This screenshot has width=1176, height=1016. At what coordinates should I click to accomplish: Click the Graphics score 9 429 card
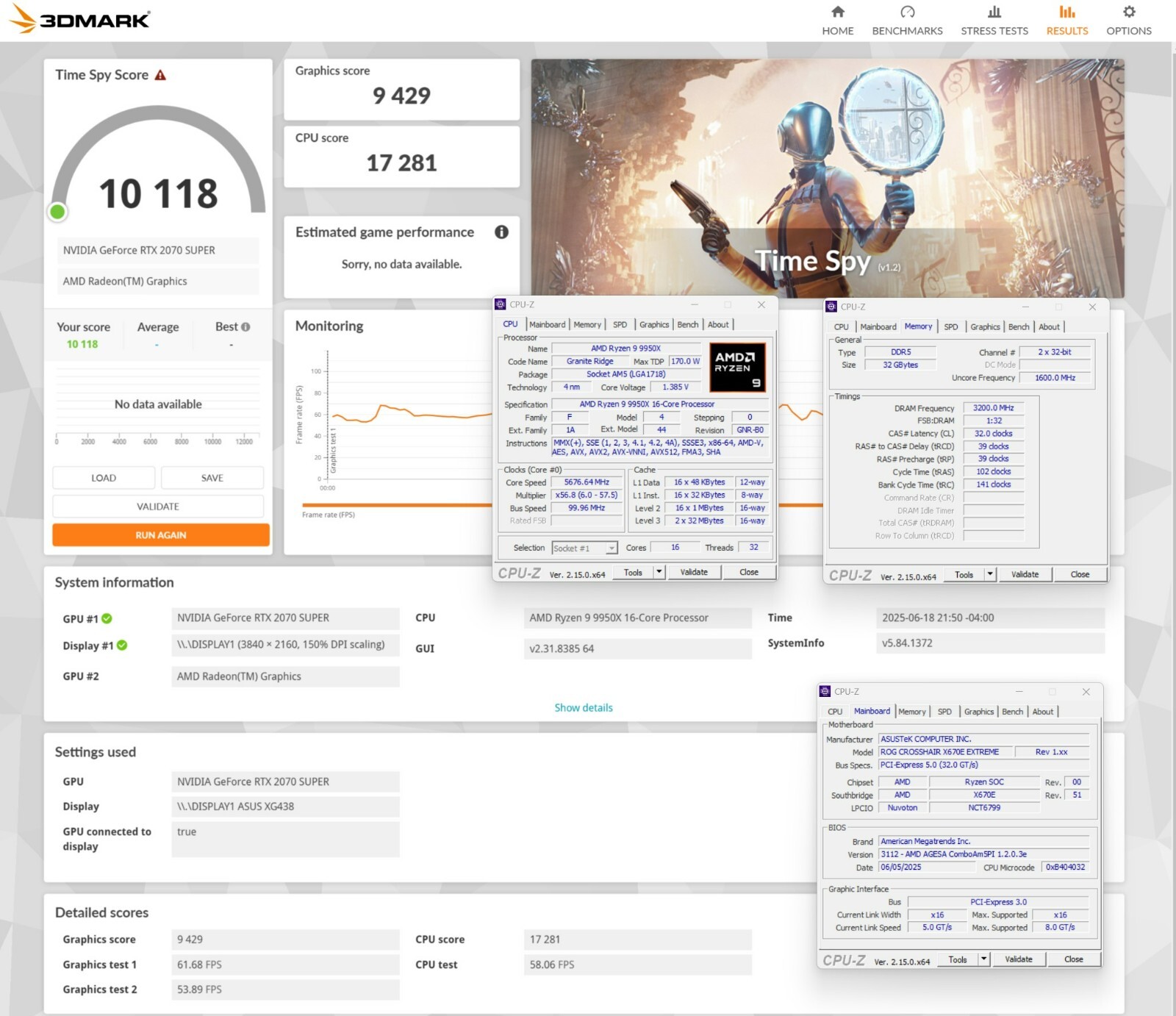(401, 89)
